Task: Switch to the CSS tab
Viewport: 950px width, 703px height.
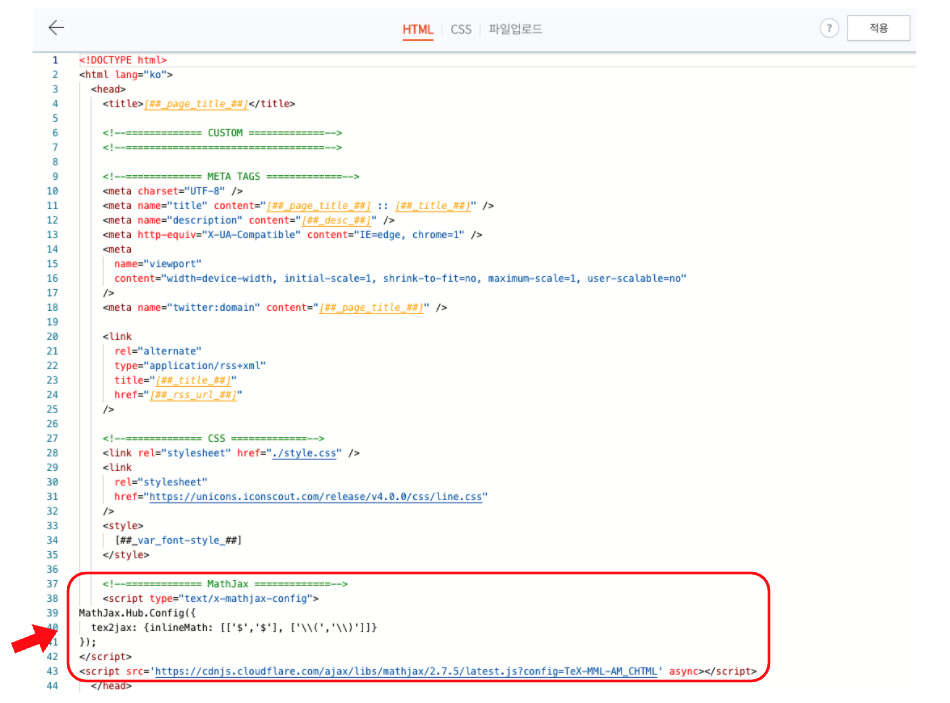Action: click(x=460, y=29)
